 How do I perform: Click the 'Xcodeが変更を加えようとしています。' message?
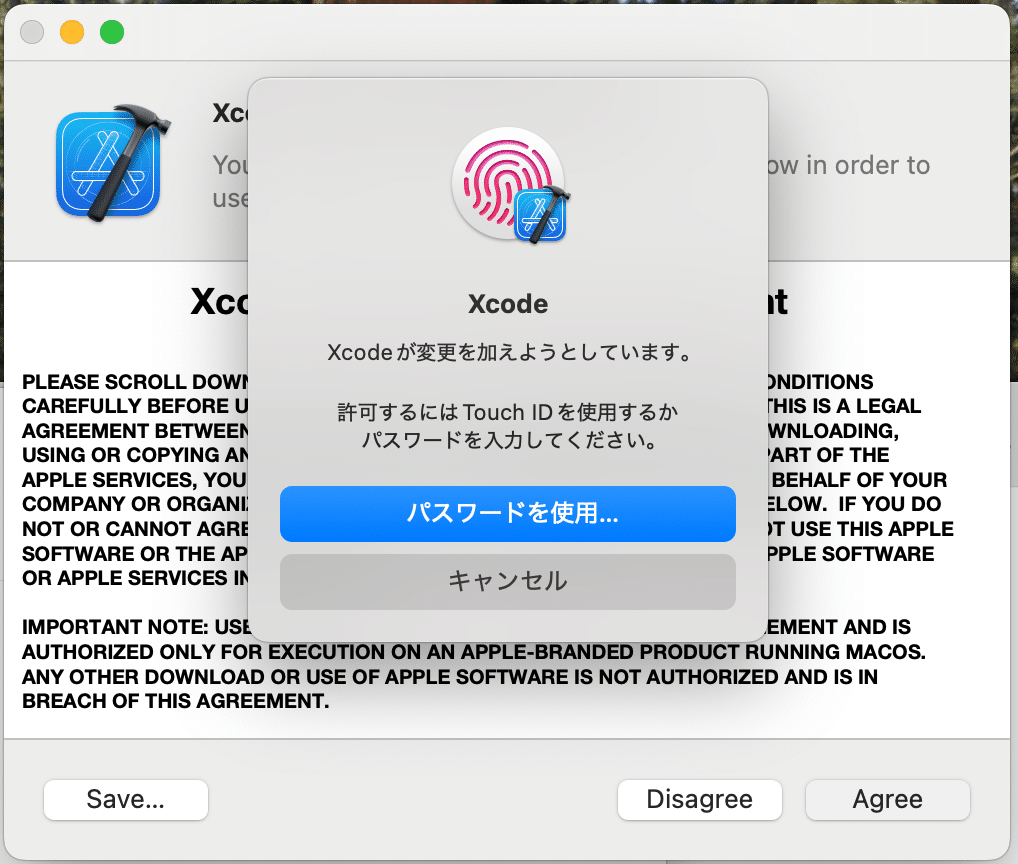point(507,352)
